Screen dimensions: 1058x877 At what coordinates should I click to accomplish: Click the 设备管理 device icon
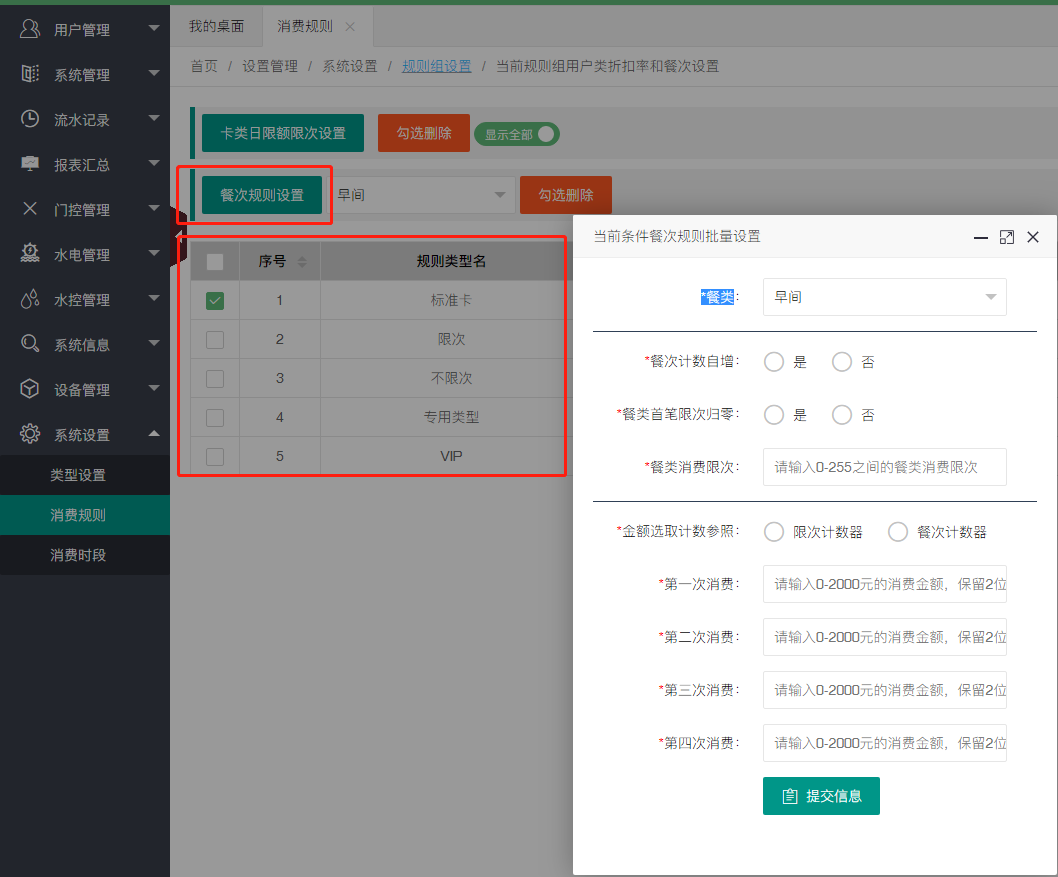tap(28, 389)
